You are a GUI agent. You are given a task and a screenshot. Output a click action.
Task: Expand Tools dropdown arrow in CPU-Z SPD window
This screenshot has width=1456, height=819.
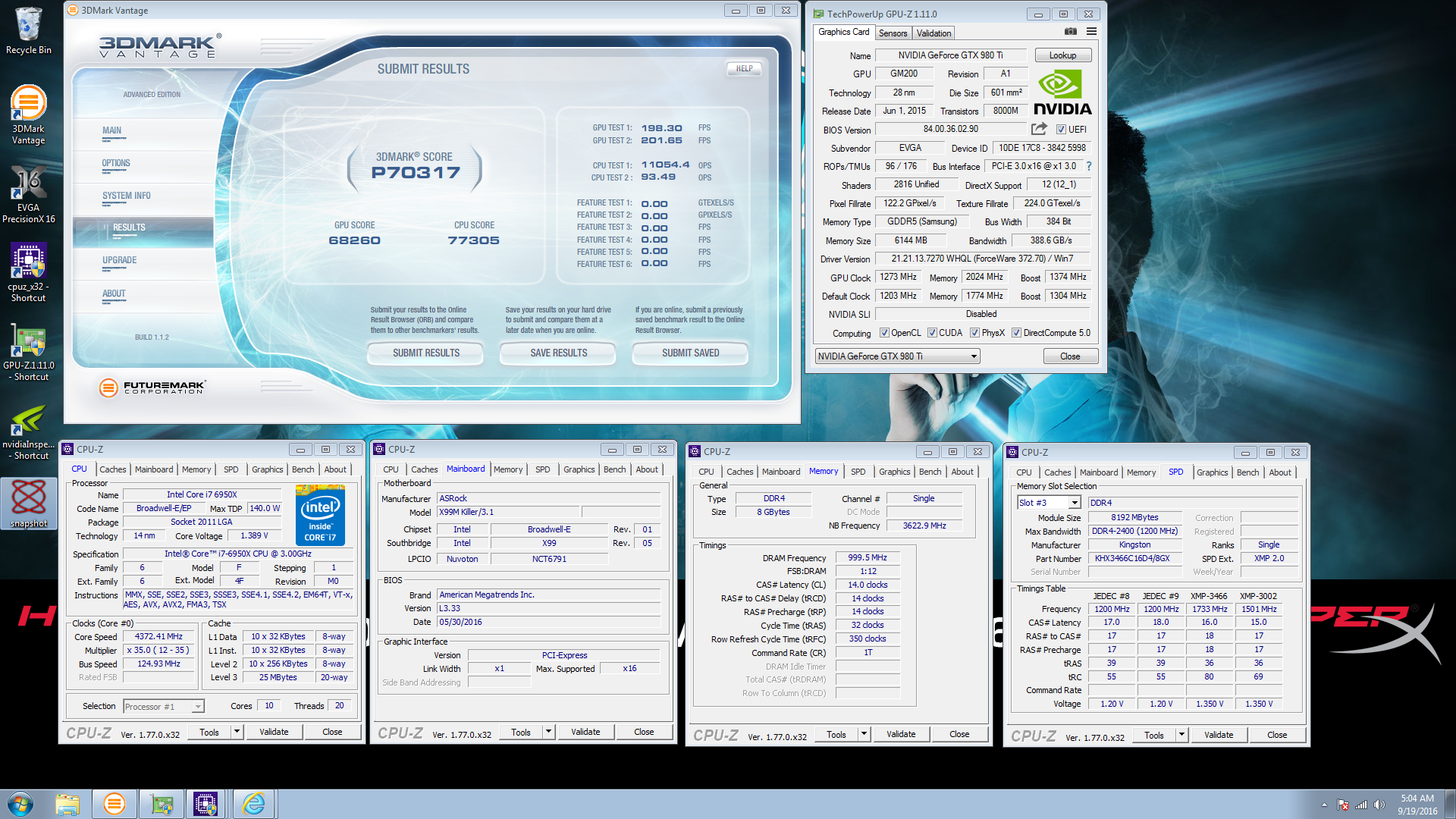(1181, 735)
